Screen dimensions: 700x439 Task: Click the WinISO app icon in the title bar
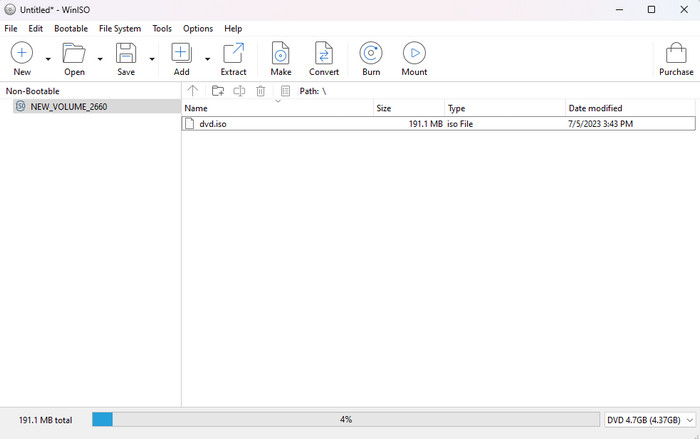[10, 9]
